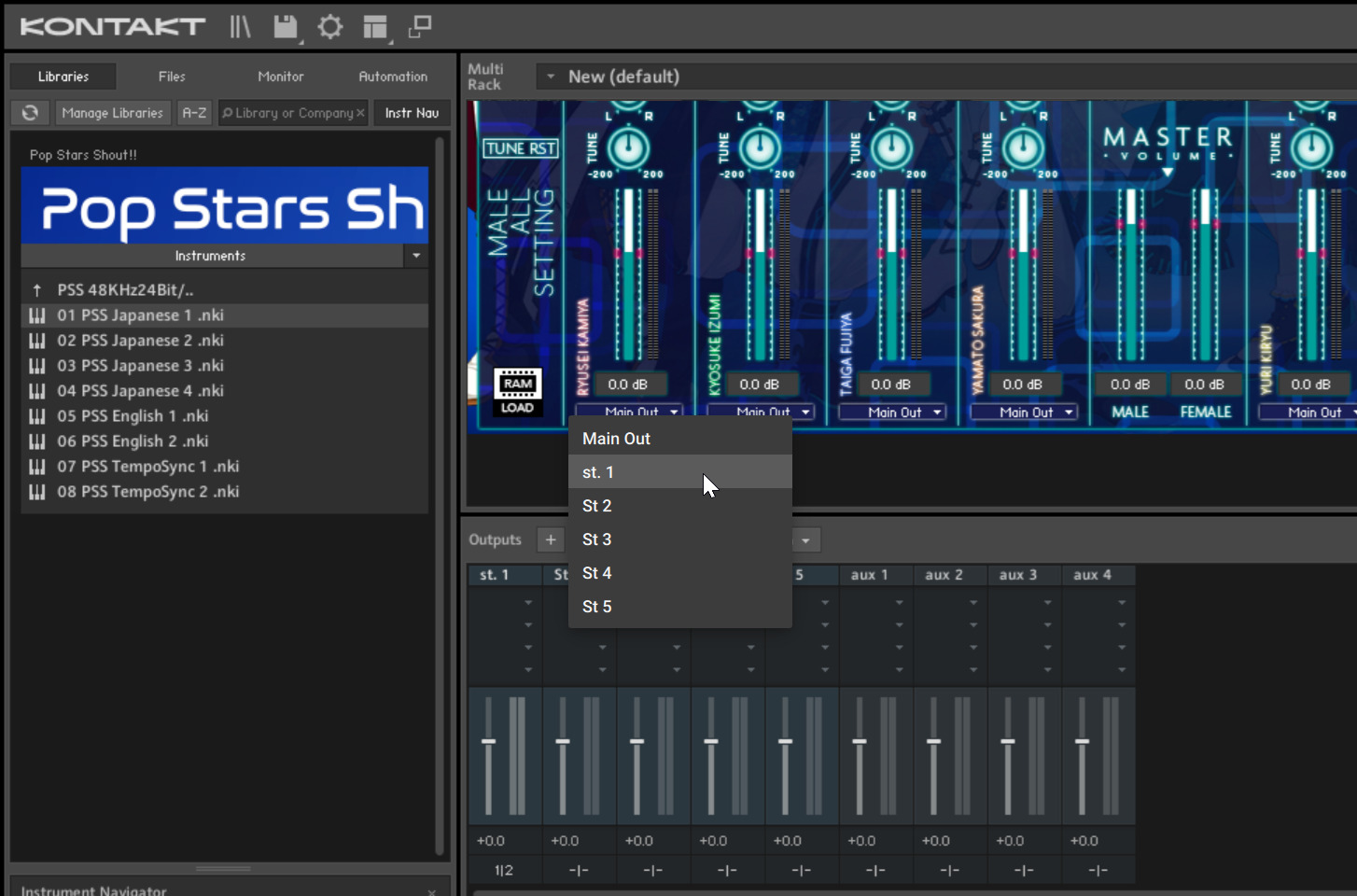Click the Master Female volume fader

[x=1205, y=223]
